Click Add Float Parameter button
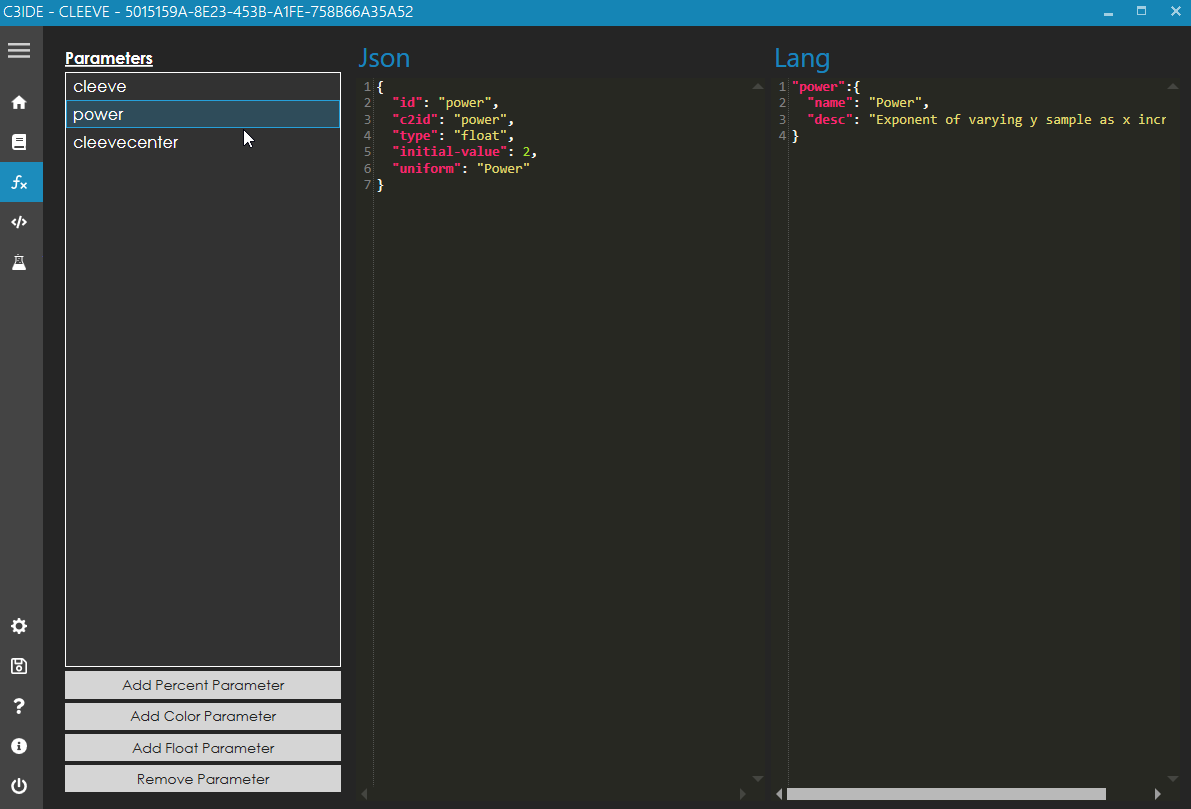The width and height of the screenshot is (1191, 809). [203, 748]
